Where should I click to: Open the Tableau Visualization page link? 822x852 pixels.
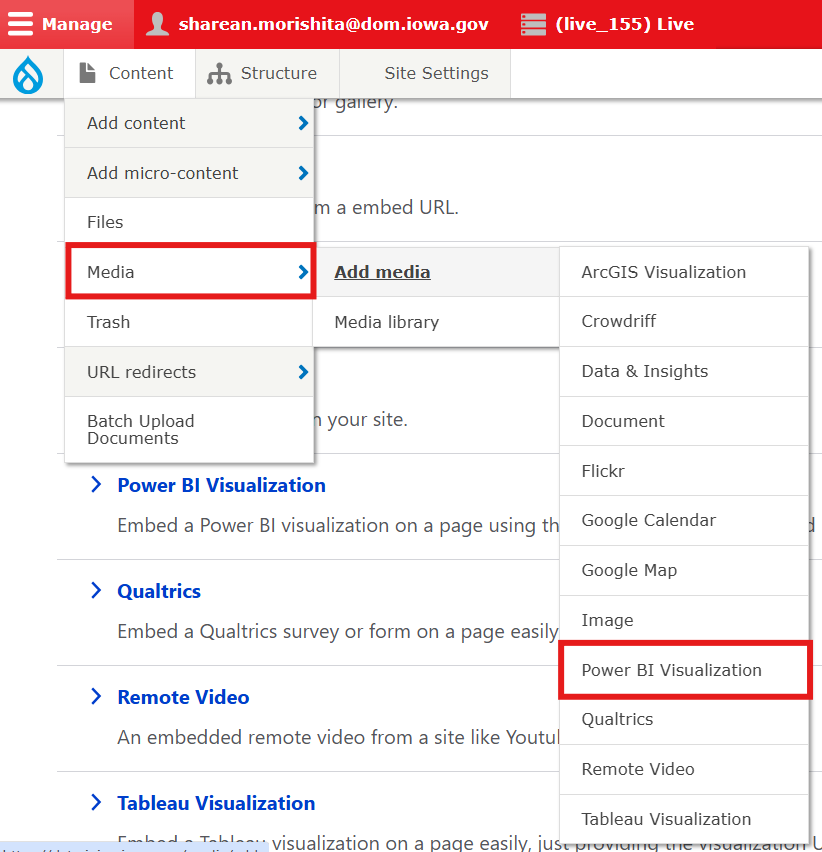tap(216, 803)
